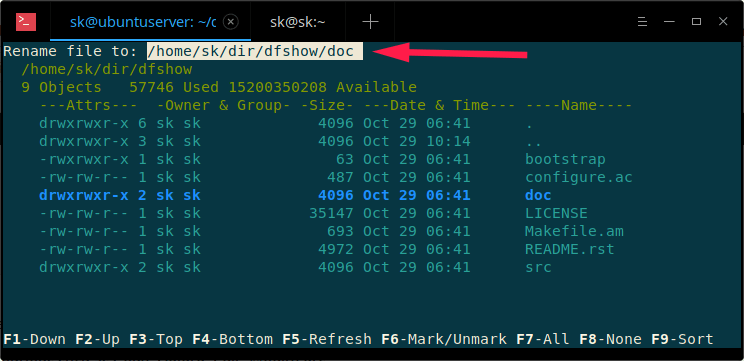Click the F7-All function key label
The width and height of the screenshot is (744, 361).
pyautogui.click(x=543, y=340)
